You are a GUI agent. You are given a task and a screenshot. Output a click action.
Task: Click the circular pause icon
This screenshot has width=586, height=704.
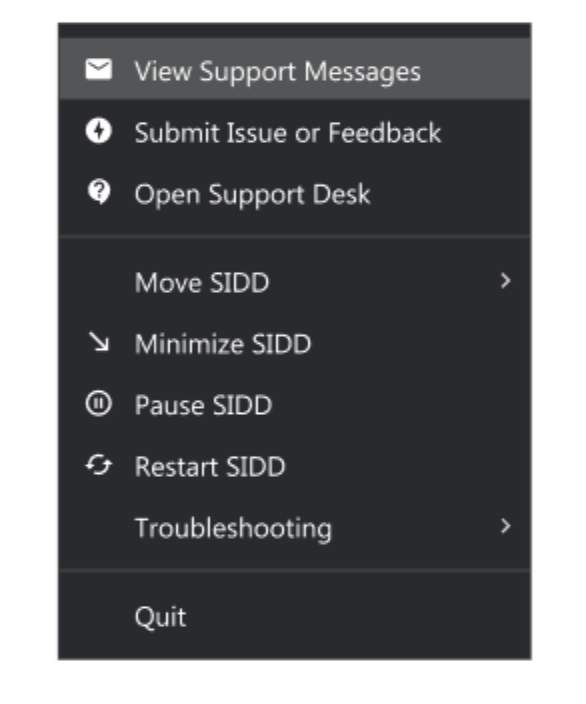tap(98, 403)
